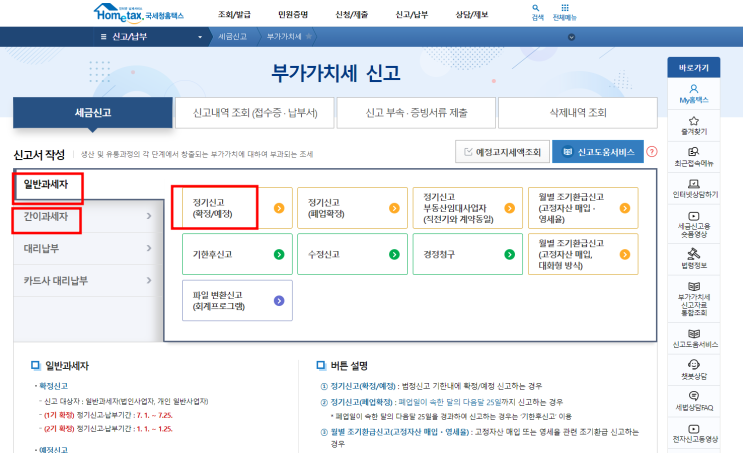Expand the breadcrumb bar down chevron

tap(571, 37)
